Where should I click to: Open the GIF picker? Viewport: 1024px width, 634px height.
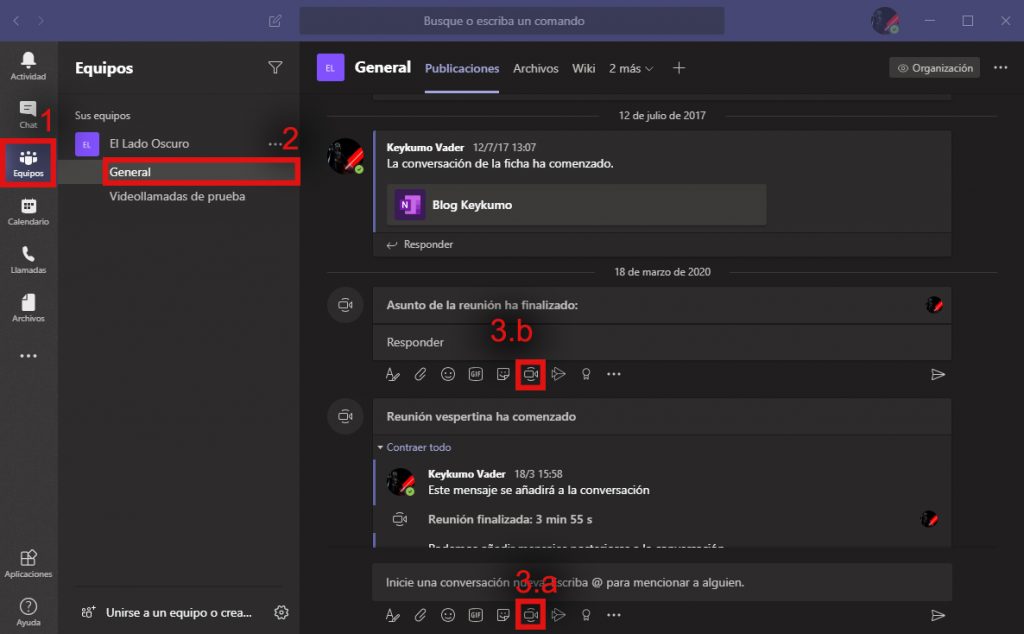pos(475,615)
